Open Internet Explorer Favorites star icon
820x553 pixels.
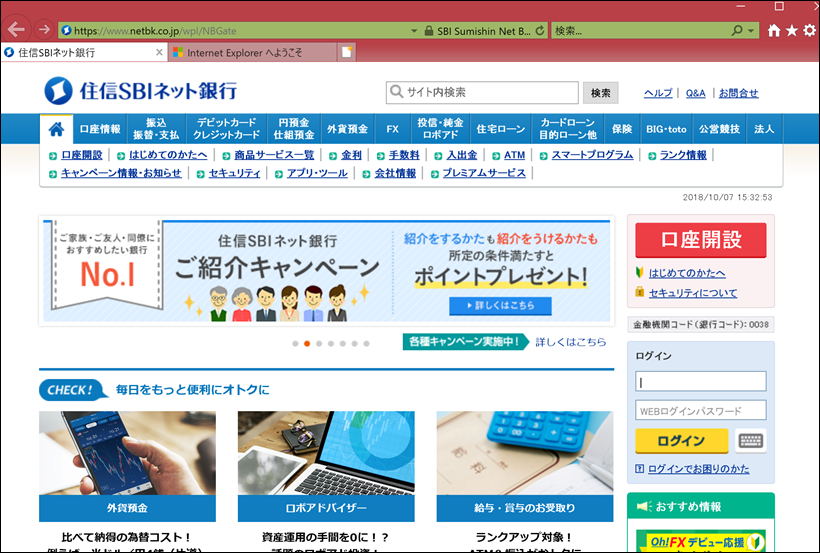791,31
